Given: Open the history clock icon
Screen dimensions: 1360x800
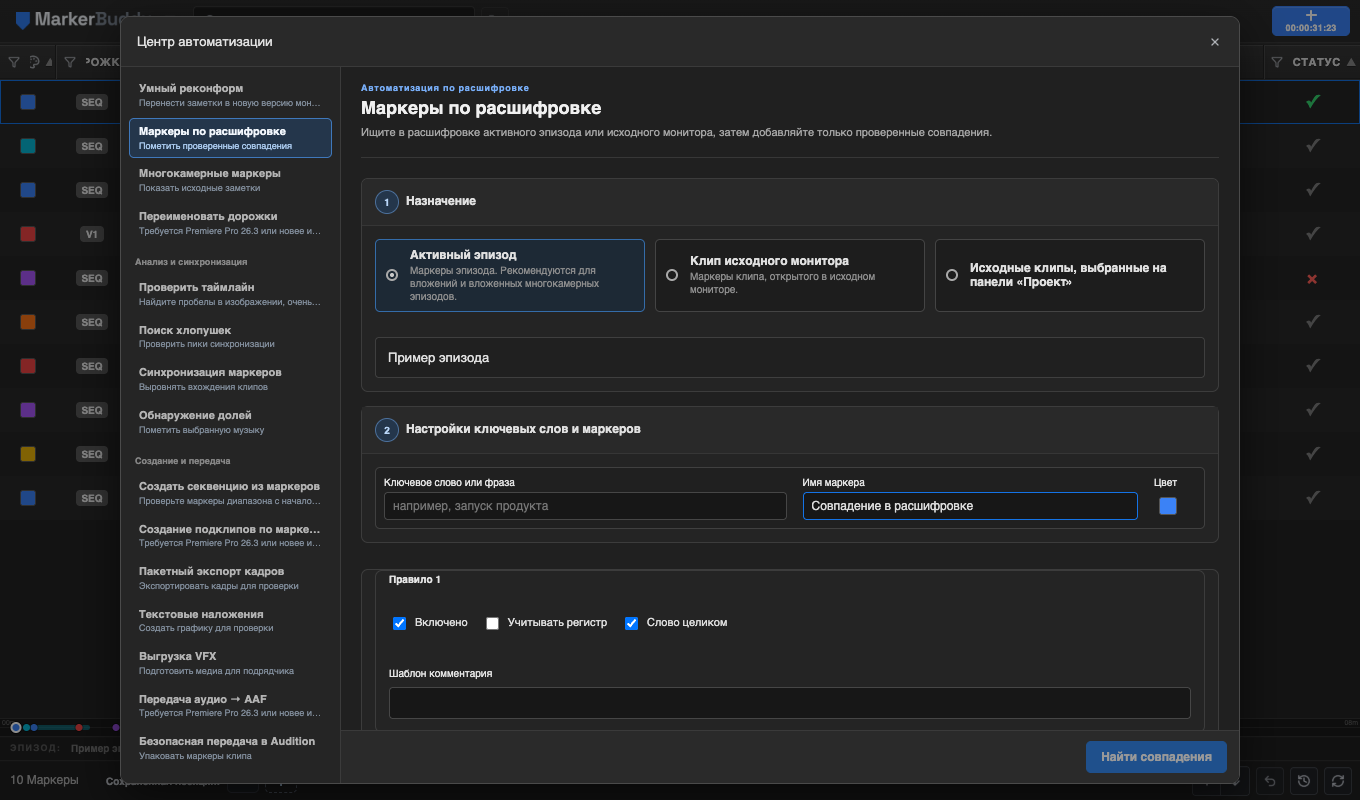Looking at the screenshot, I should point(1303,781).
